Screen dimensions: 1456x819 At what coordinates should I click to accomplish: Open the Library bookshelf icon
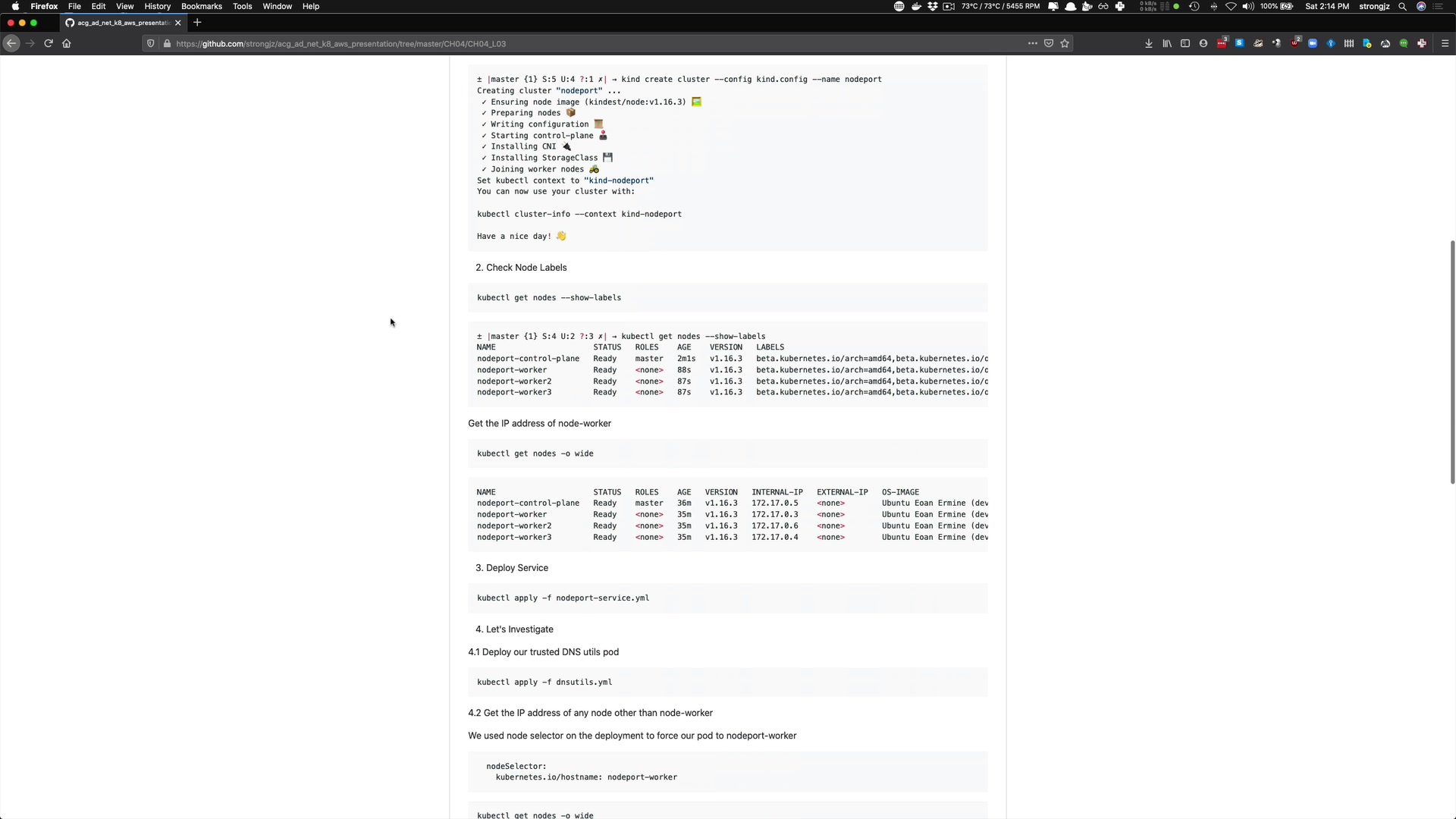(1167, 43)
